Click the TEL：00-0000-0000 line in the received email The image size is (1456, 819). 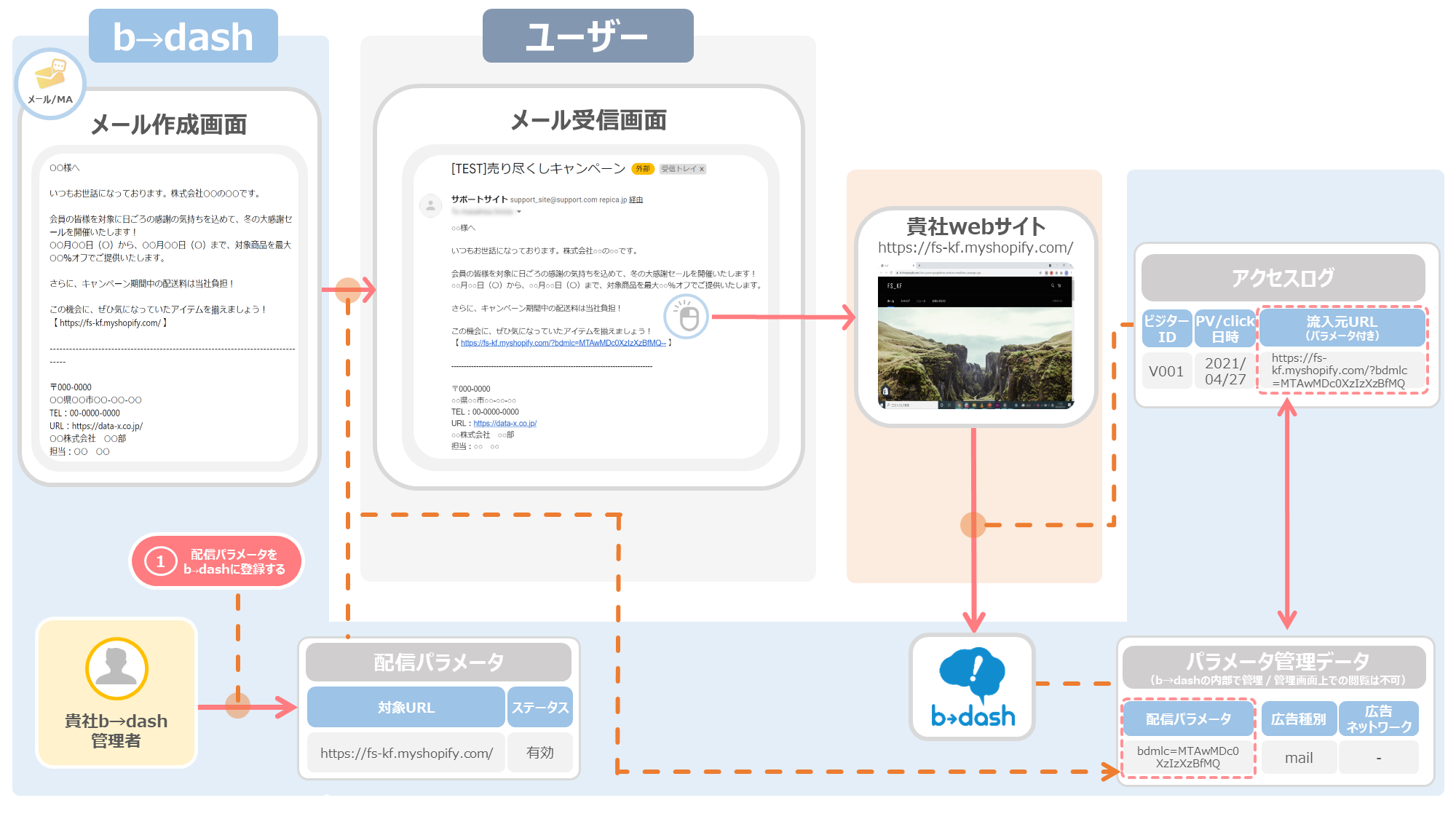(485, 412)
